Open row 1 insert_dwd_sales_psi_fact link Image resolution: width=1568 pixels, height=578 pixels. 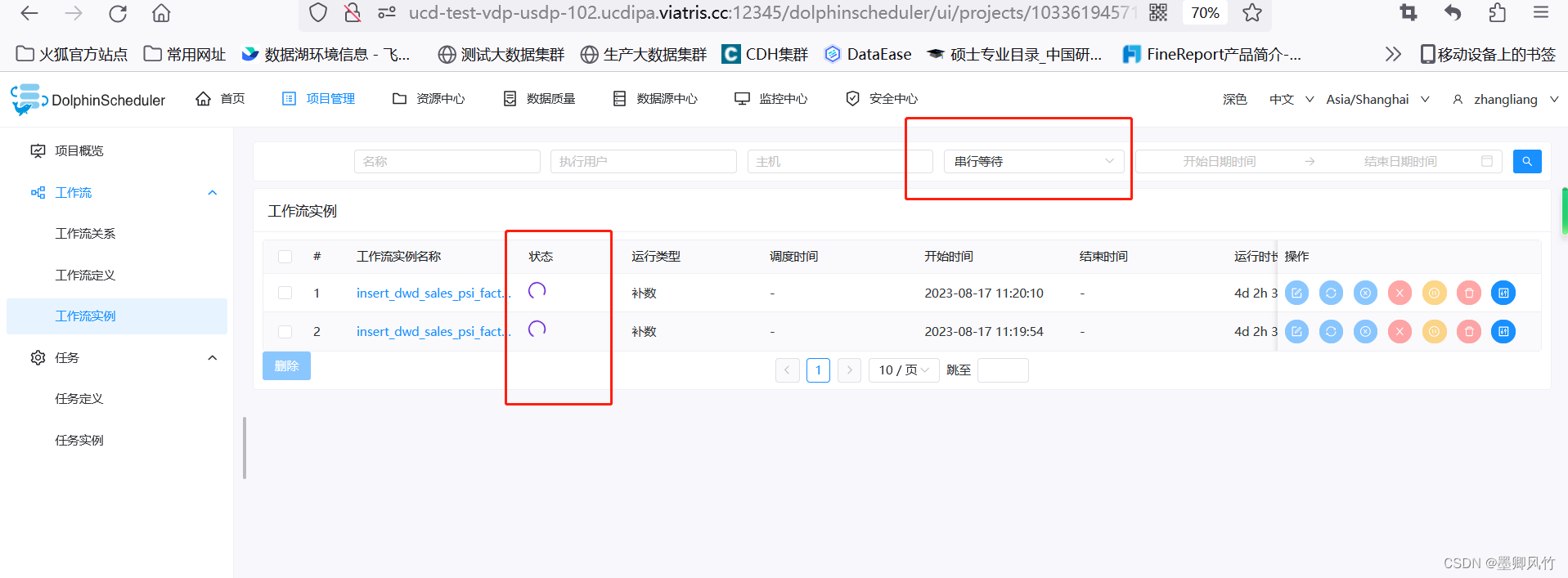(x=433, y=293)
